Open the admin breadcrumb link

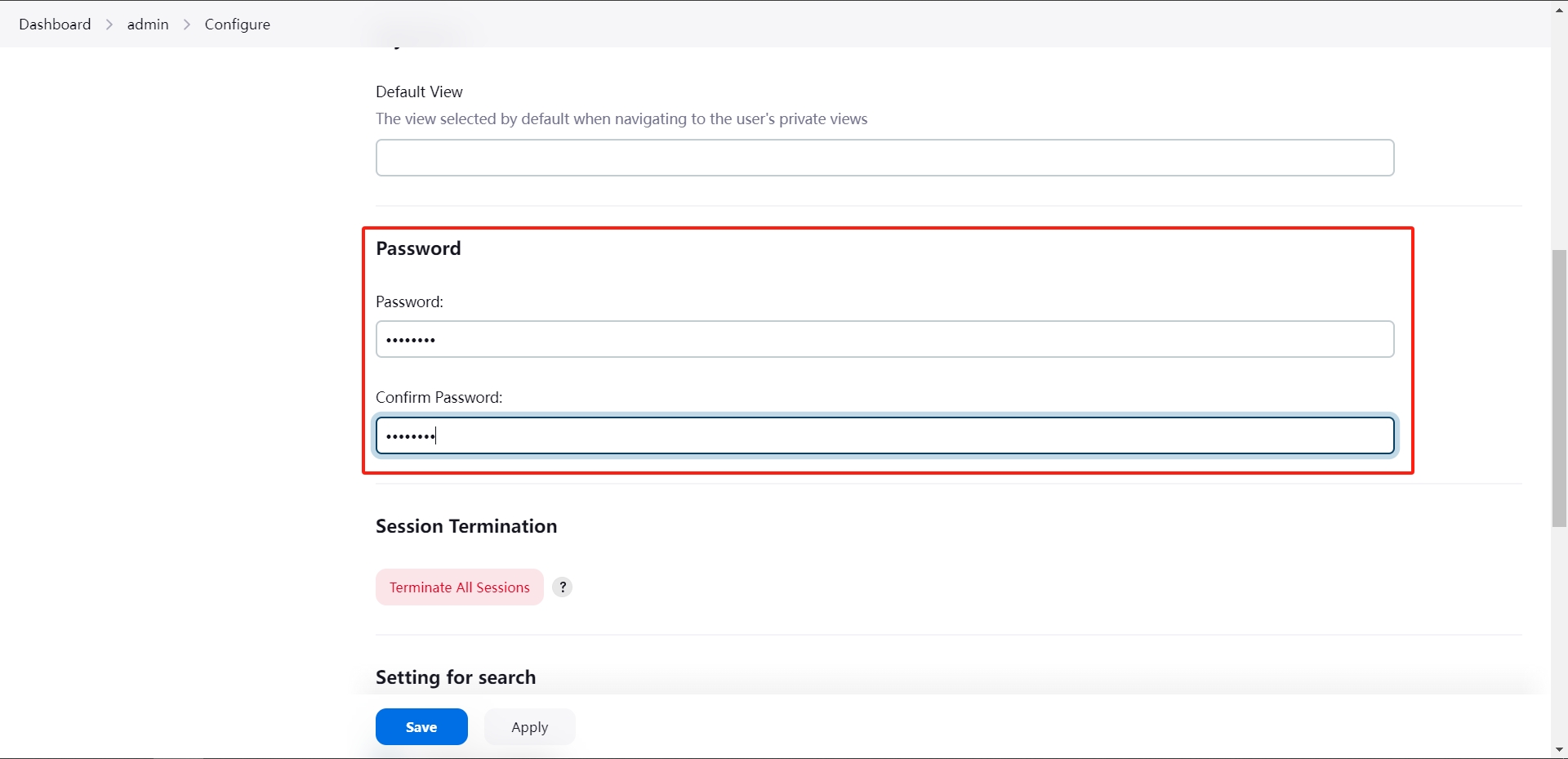pyautogui.click(x=148, y=25)
